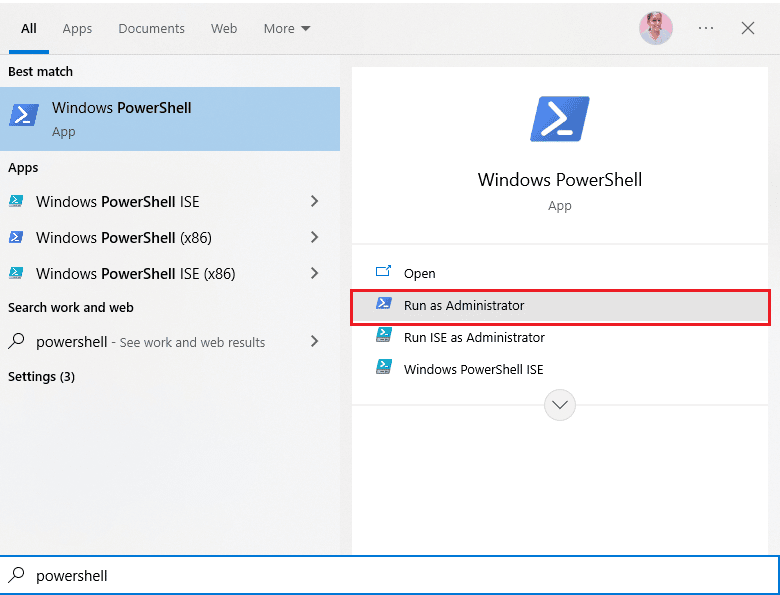Select Run ISE as Administrator
Viewport: 780px width, 595px height.
pos(474,338)
